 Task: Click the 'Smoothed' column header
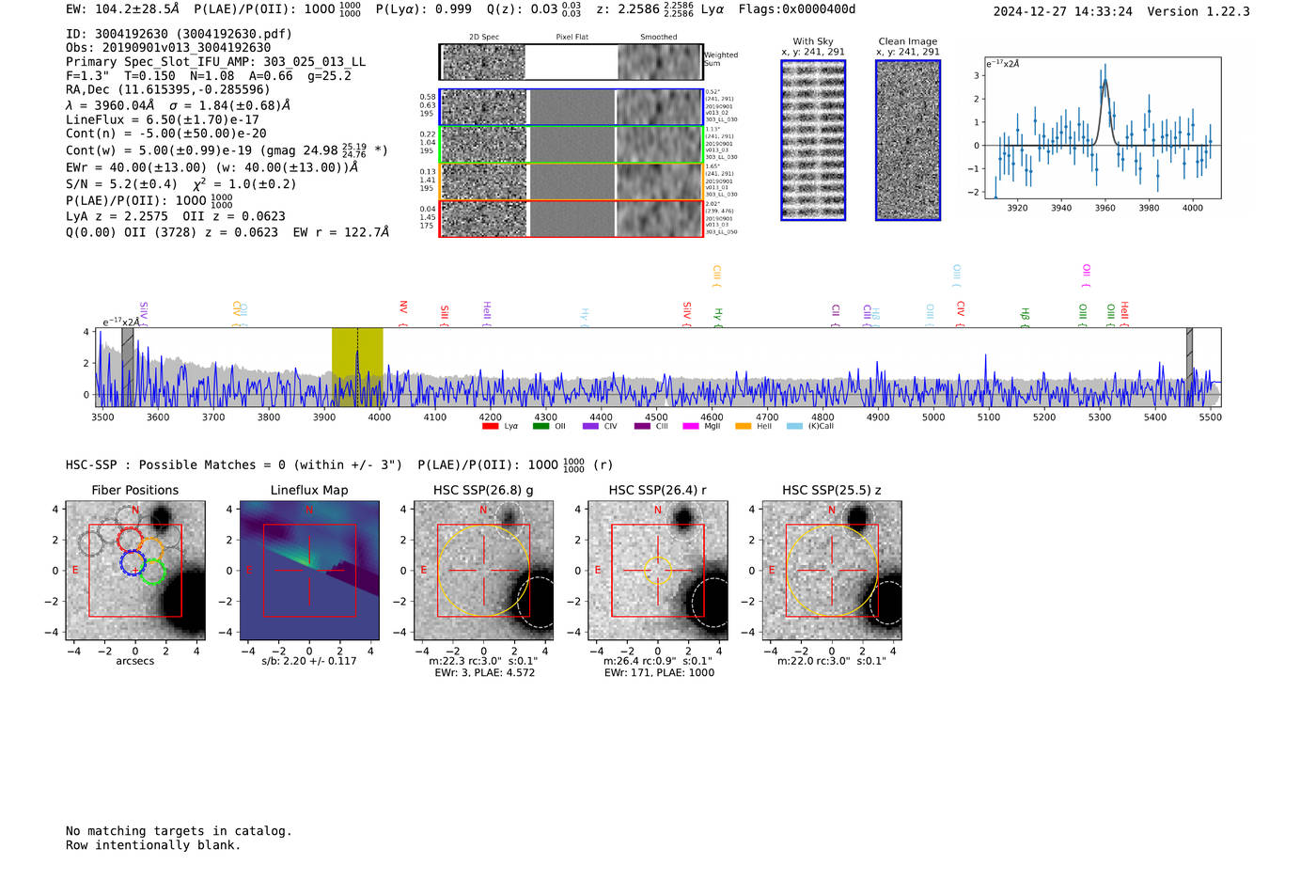658,38
